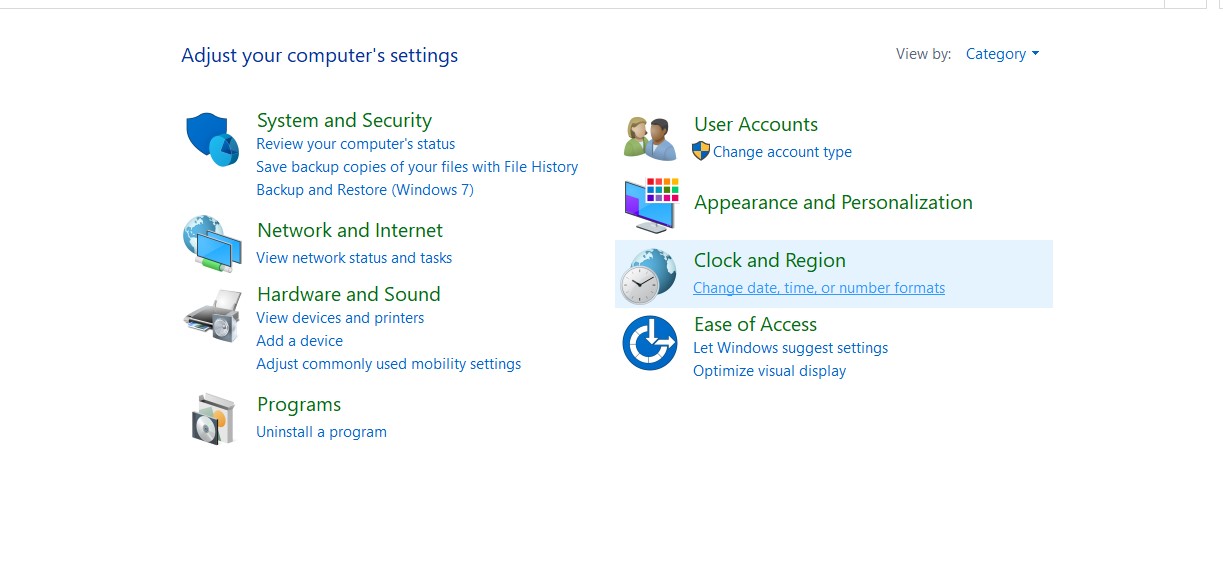1223x573 pixels.
Task: Select Uninstall a program
Action: click(x=321, y=432)
